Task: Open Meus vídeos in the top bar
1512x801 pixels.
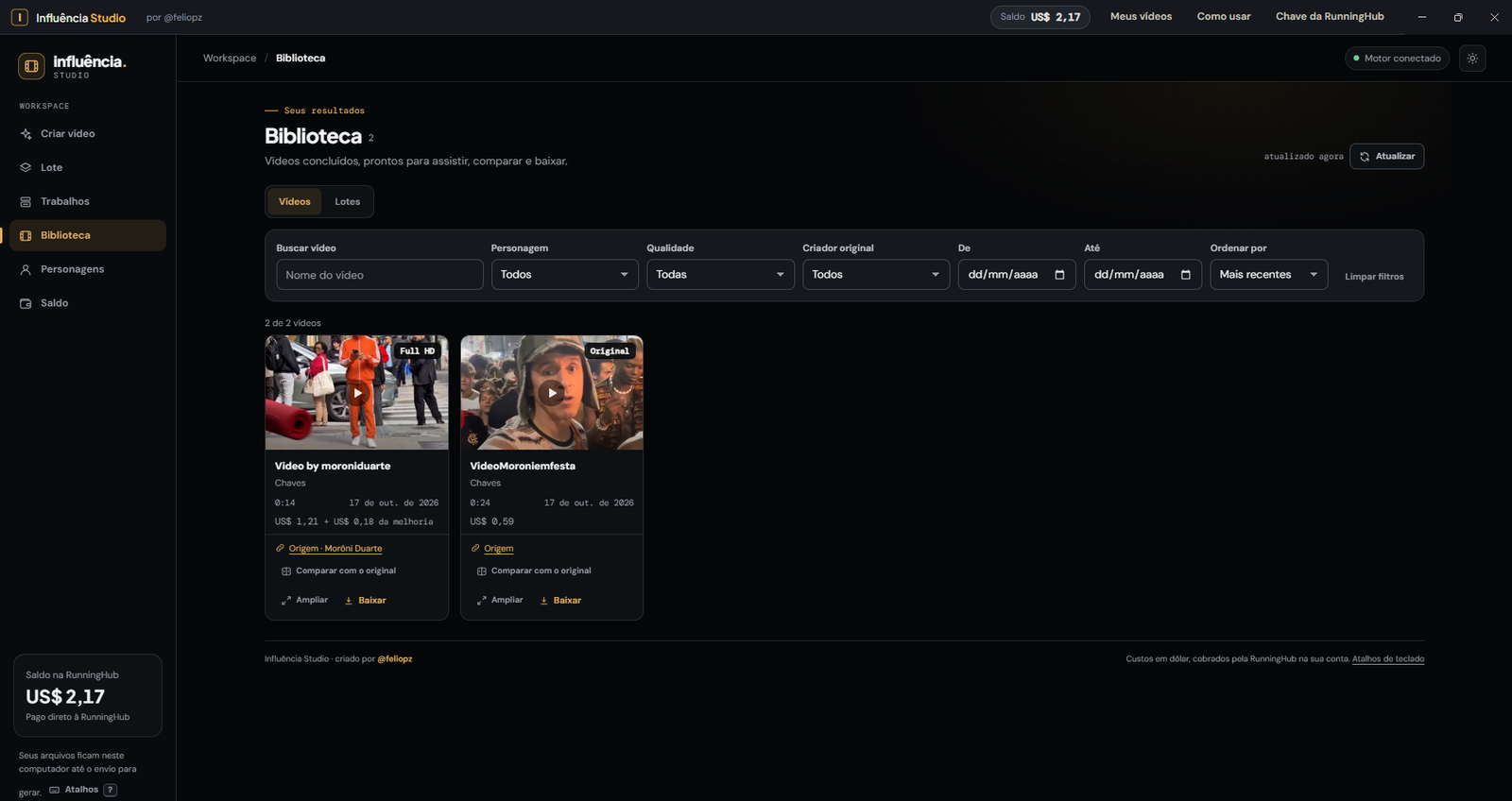Action: 1141,17
